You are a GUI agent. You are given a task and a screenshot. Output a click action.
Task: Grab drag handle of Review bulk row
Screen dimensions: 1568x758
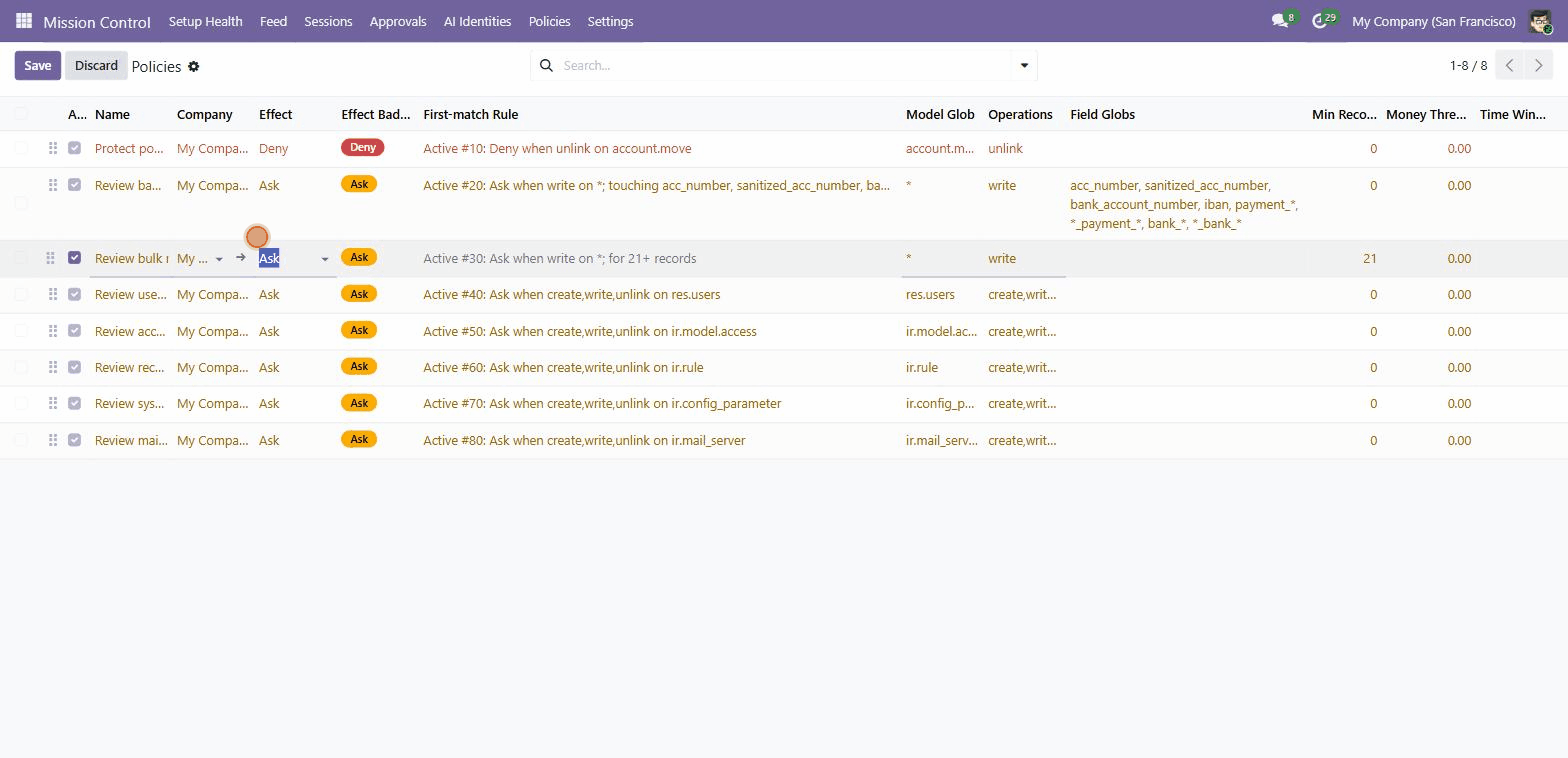pos(50,258)
